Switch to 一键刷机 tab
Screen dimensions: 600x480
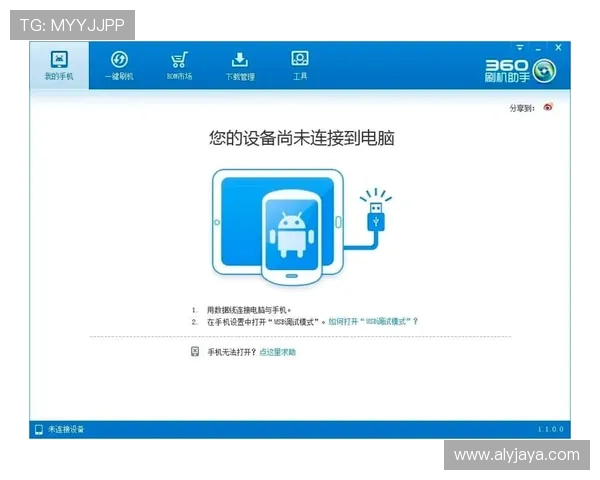click(119, 65)
